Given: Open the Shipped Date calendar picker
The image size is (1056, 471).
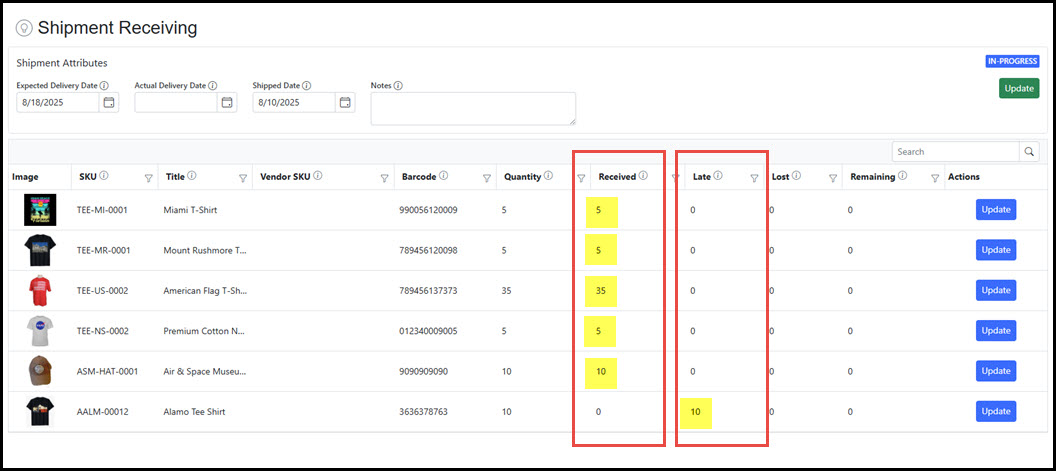Looking at the screenshot, I should pos(345,102).
